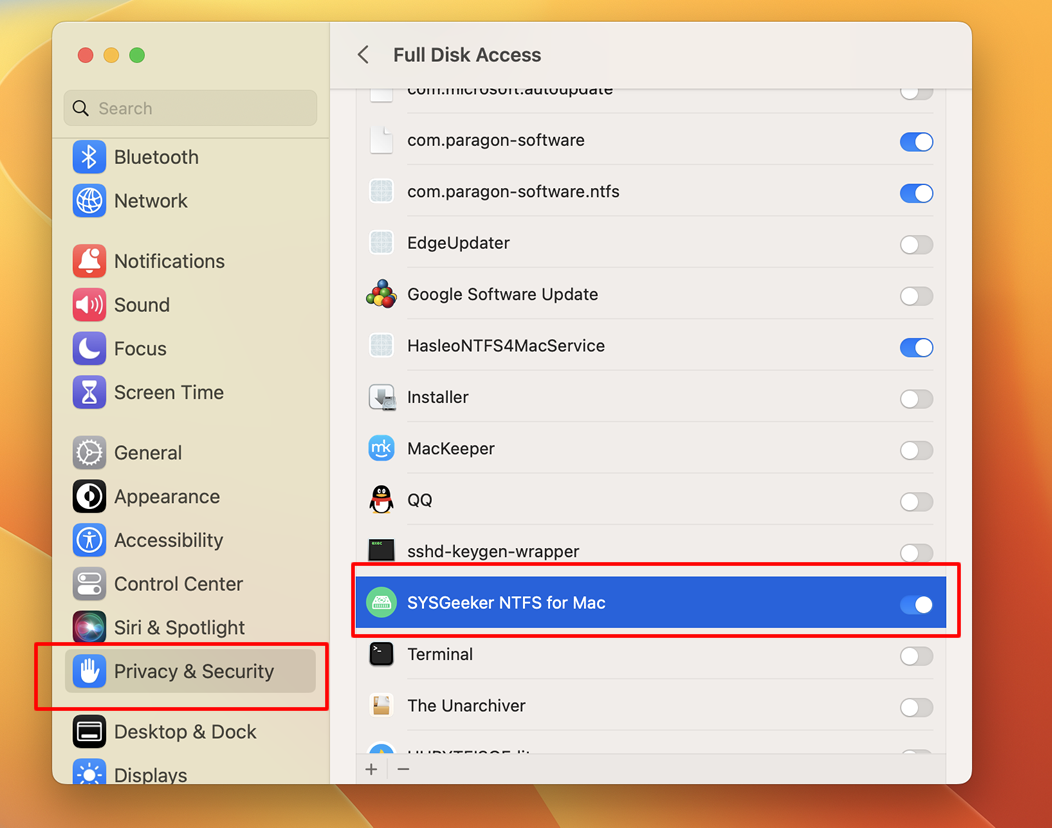Click The Unarchiver app icon
The image size is (1052, 828).
[x=381, y=705]
